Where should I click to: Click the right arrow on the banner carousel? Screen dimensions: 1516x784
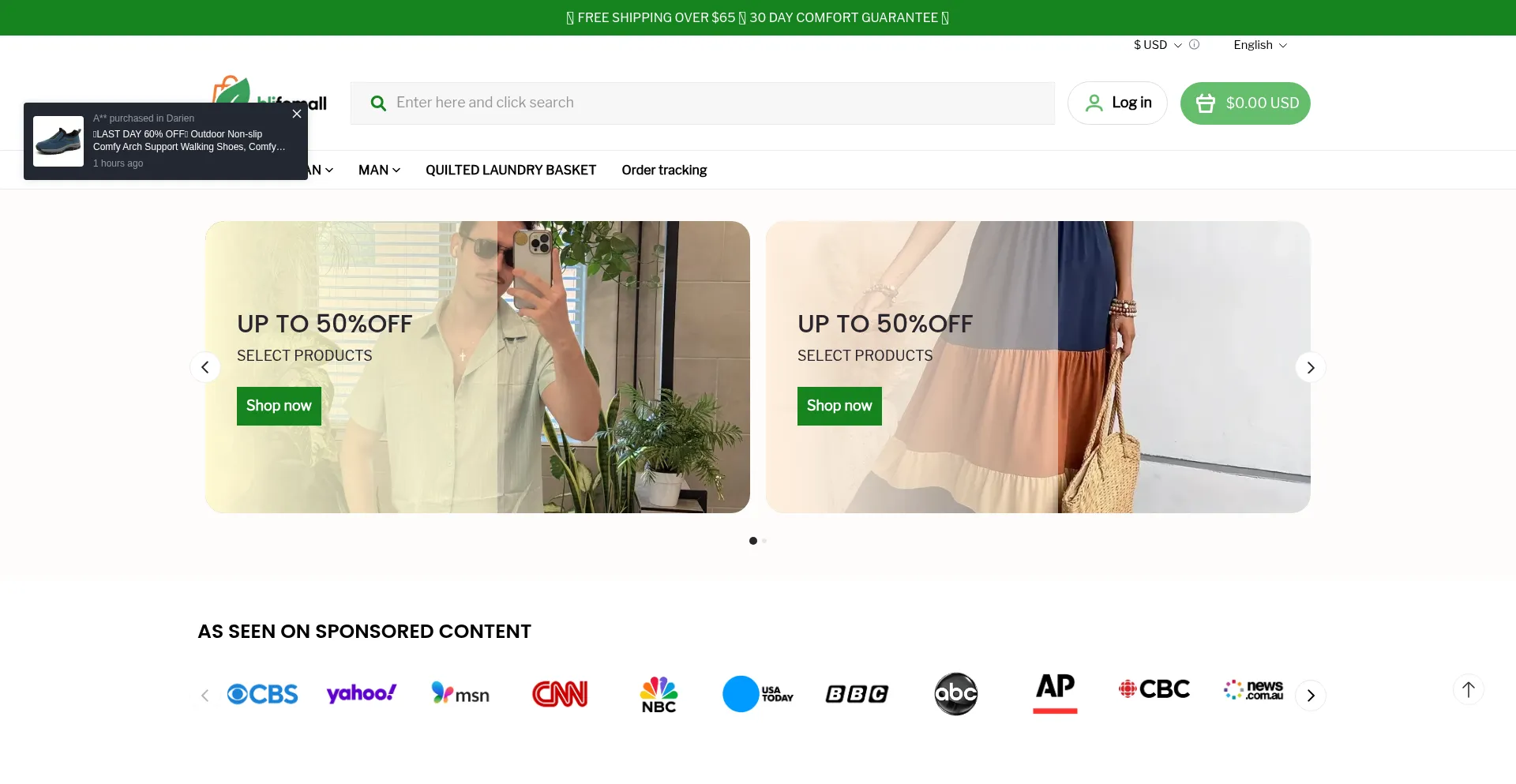pos(1310,367)
